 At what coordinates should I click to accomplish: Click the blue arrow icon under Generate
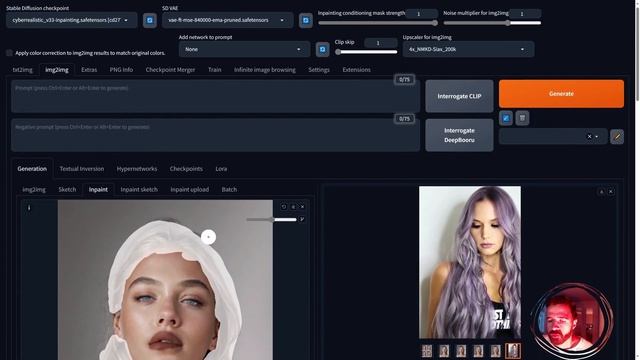(x=506, y=118)
